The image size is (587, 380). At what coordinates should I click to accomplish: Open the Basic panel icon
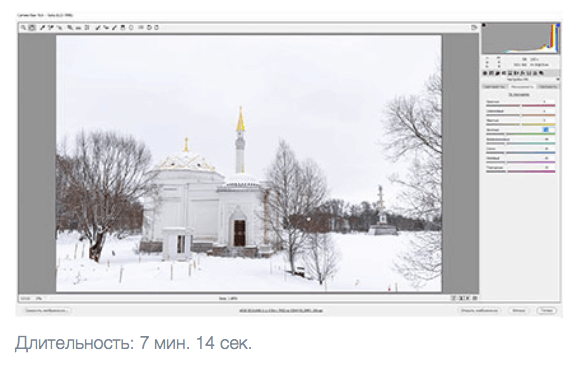pyautogui.click(x=485, y=73)
